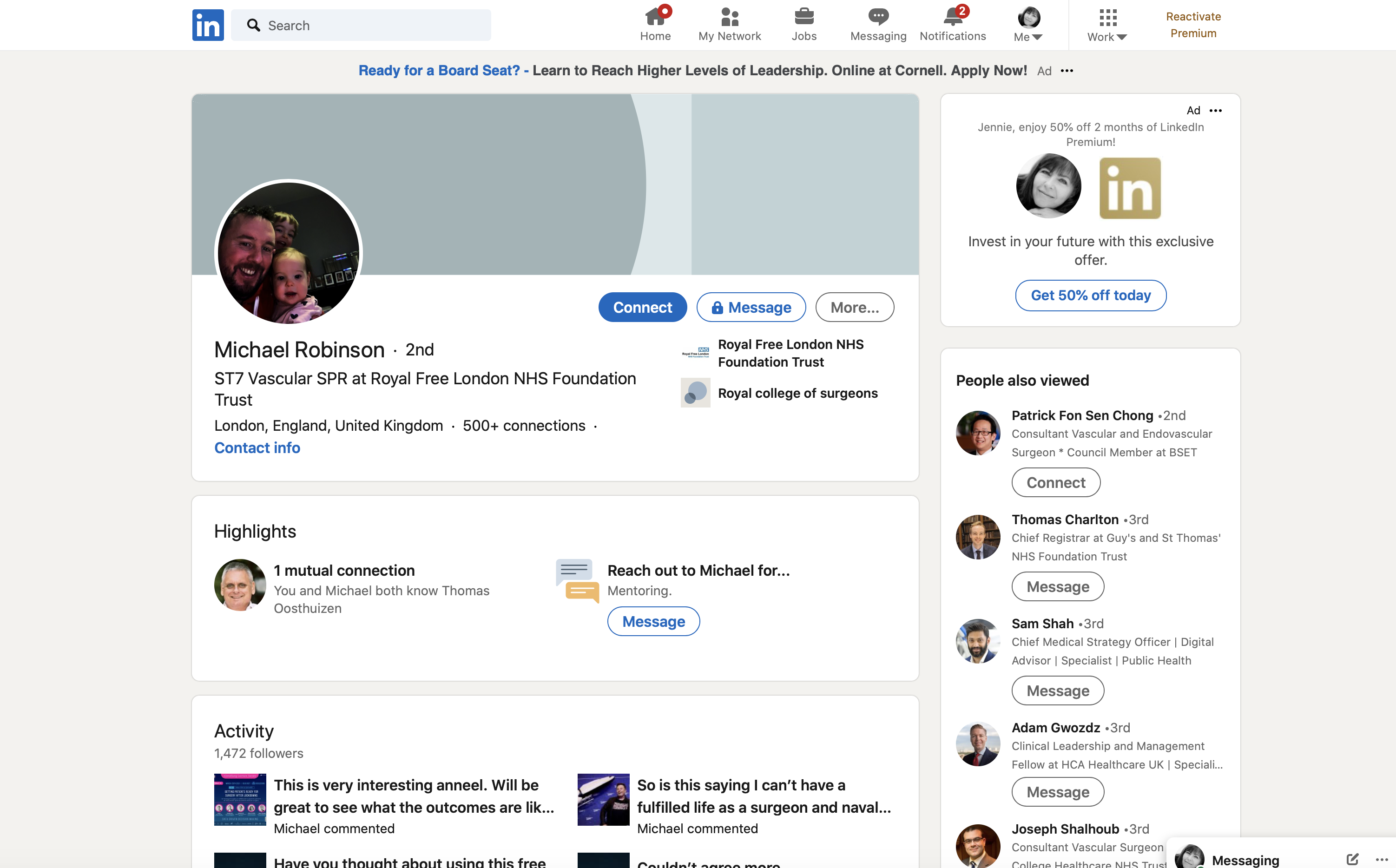Viewport: 1396px width, 868px height.
Task: Click Adam Gwozdz's avatar
Action: [978, 744]
